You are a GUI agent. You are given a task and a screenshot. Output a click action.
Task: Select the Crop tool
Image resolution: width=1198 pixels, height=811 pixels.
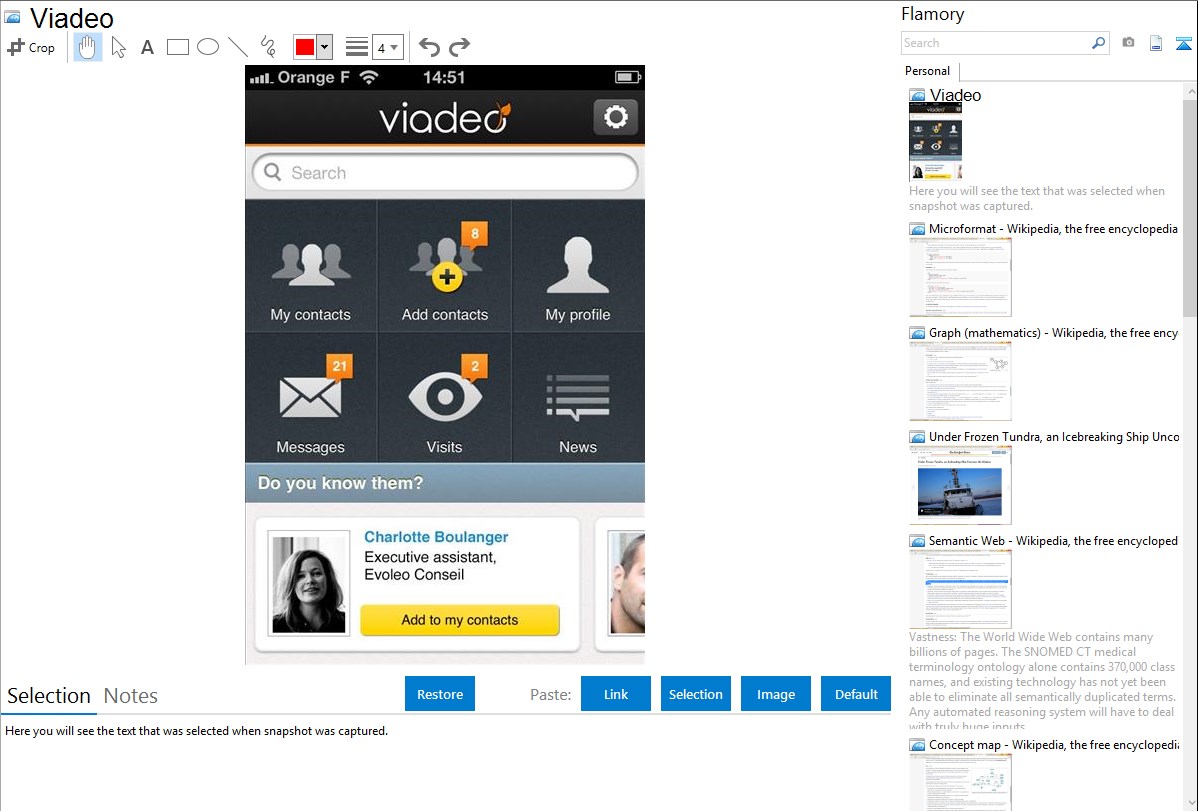tap(31, 47)
